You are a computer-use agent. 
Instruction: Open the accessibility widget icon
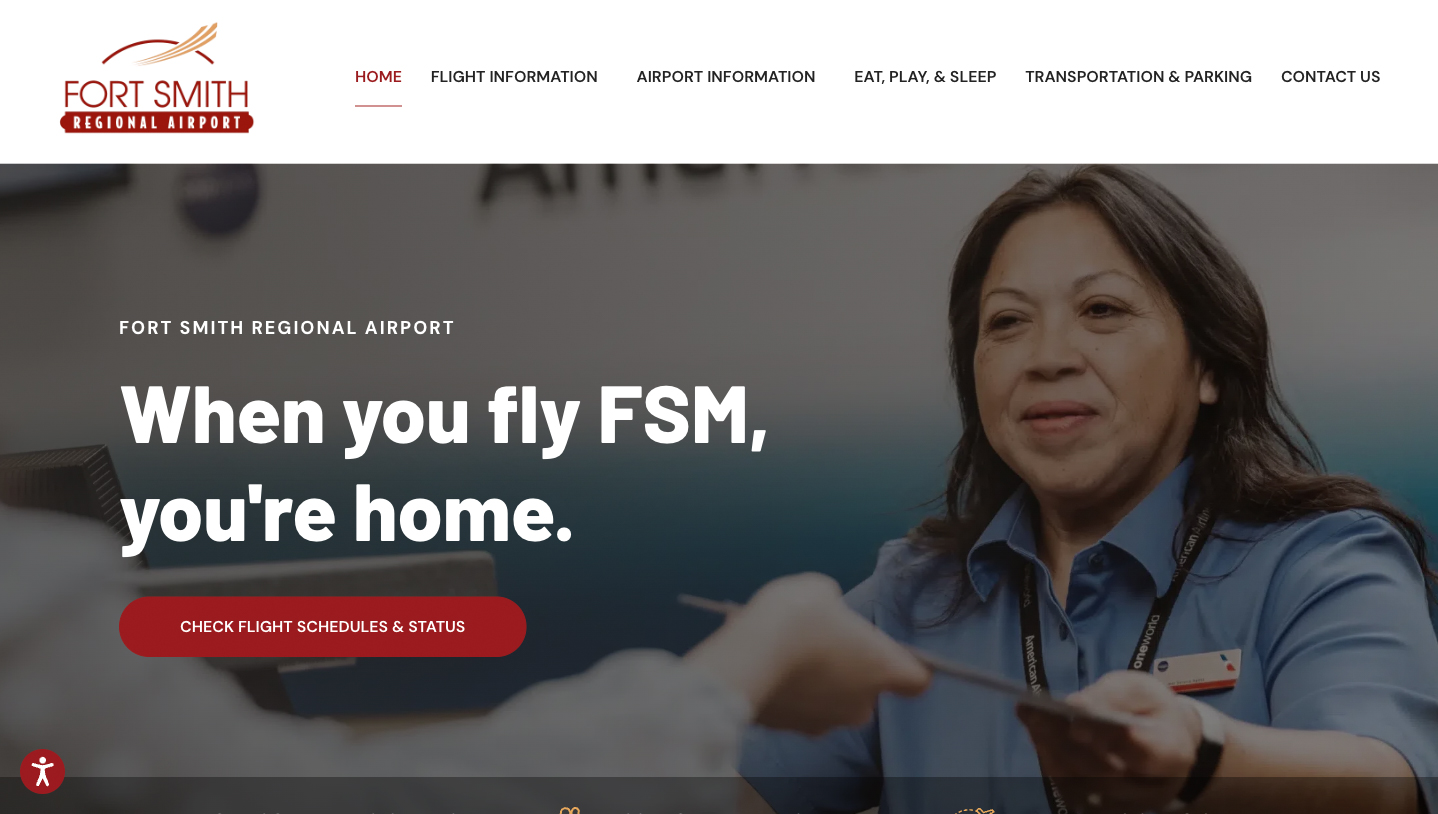click(x=42, y=771)
